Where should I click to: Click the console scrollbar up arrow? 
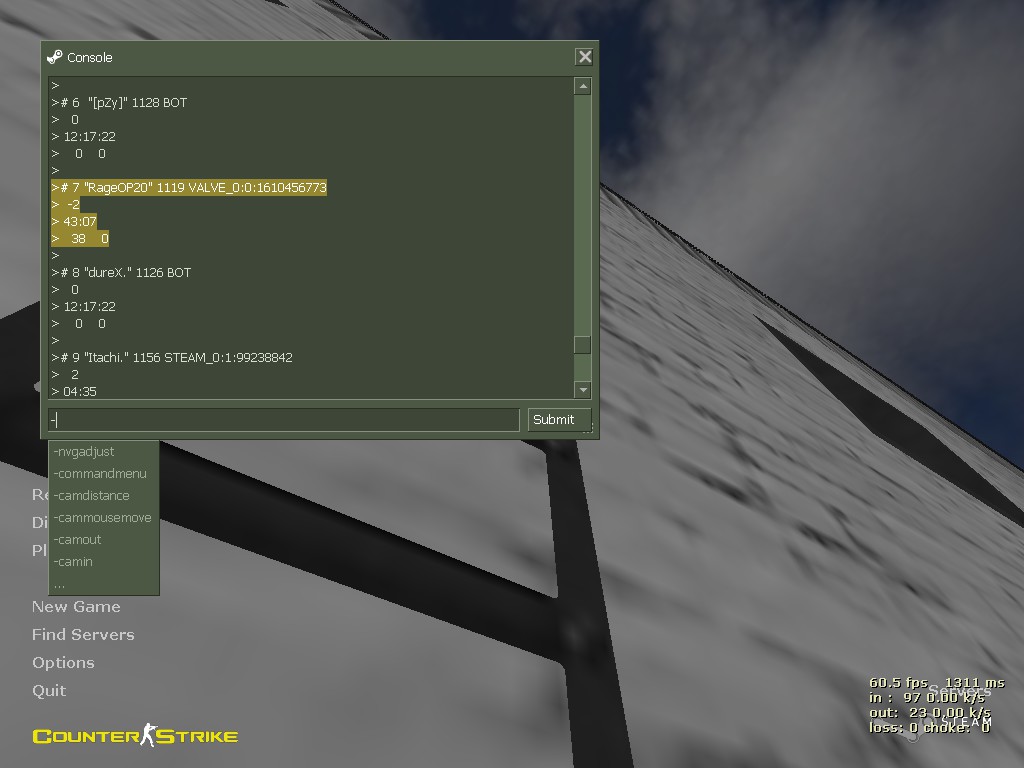(583, 86)
